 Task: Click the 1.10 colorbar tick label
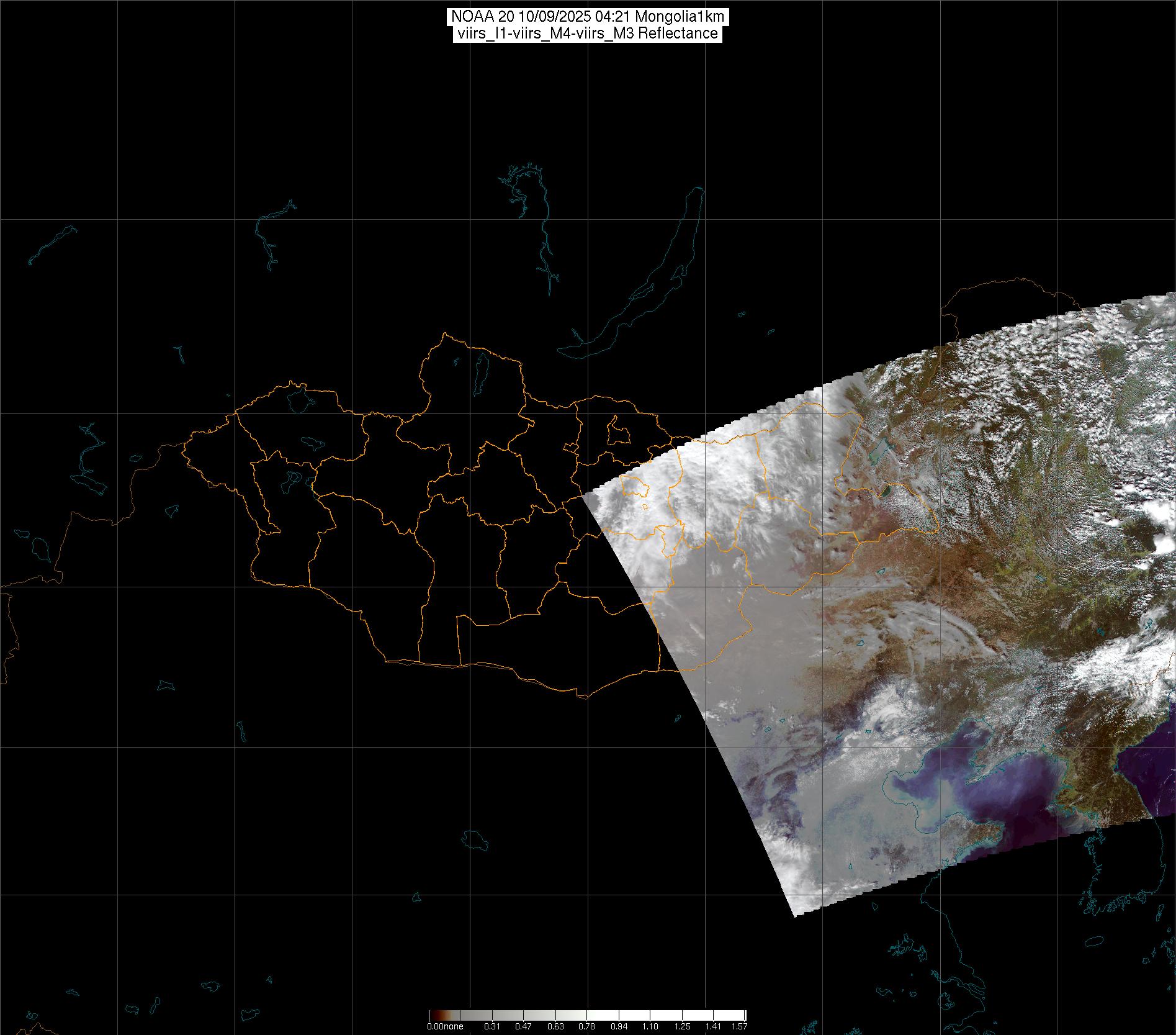pyautogui.click(x=650, y=1026)
